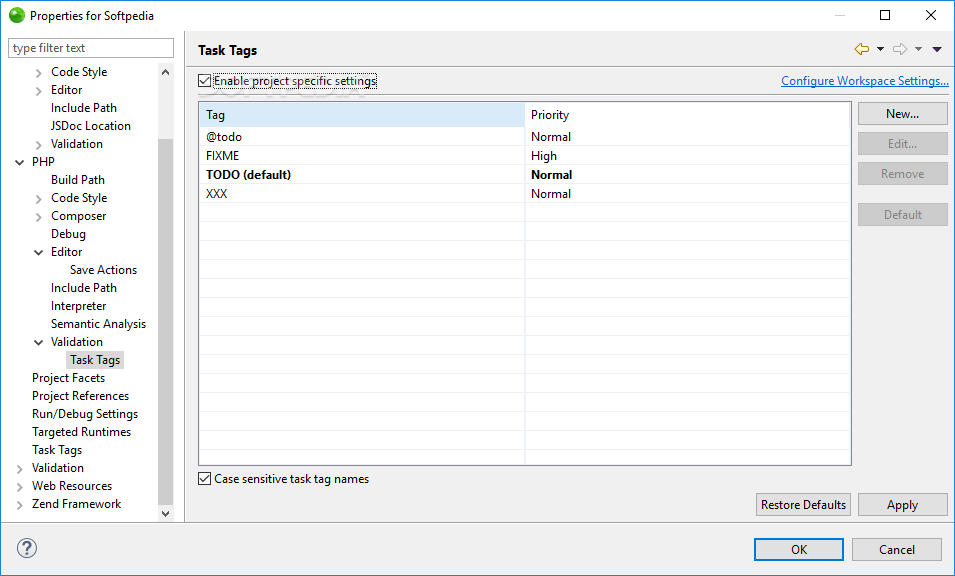This screenshot has width=955, height=576.
Task: Expand the Composer tree node
Action: (39, 216)
